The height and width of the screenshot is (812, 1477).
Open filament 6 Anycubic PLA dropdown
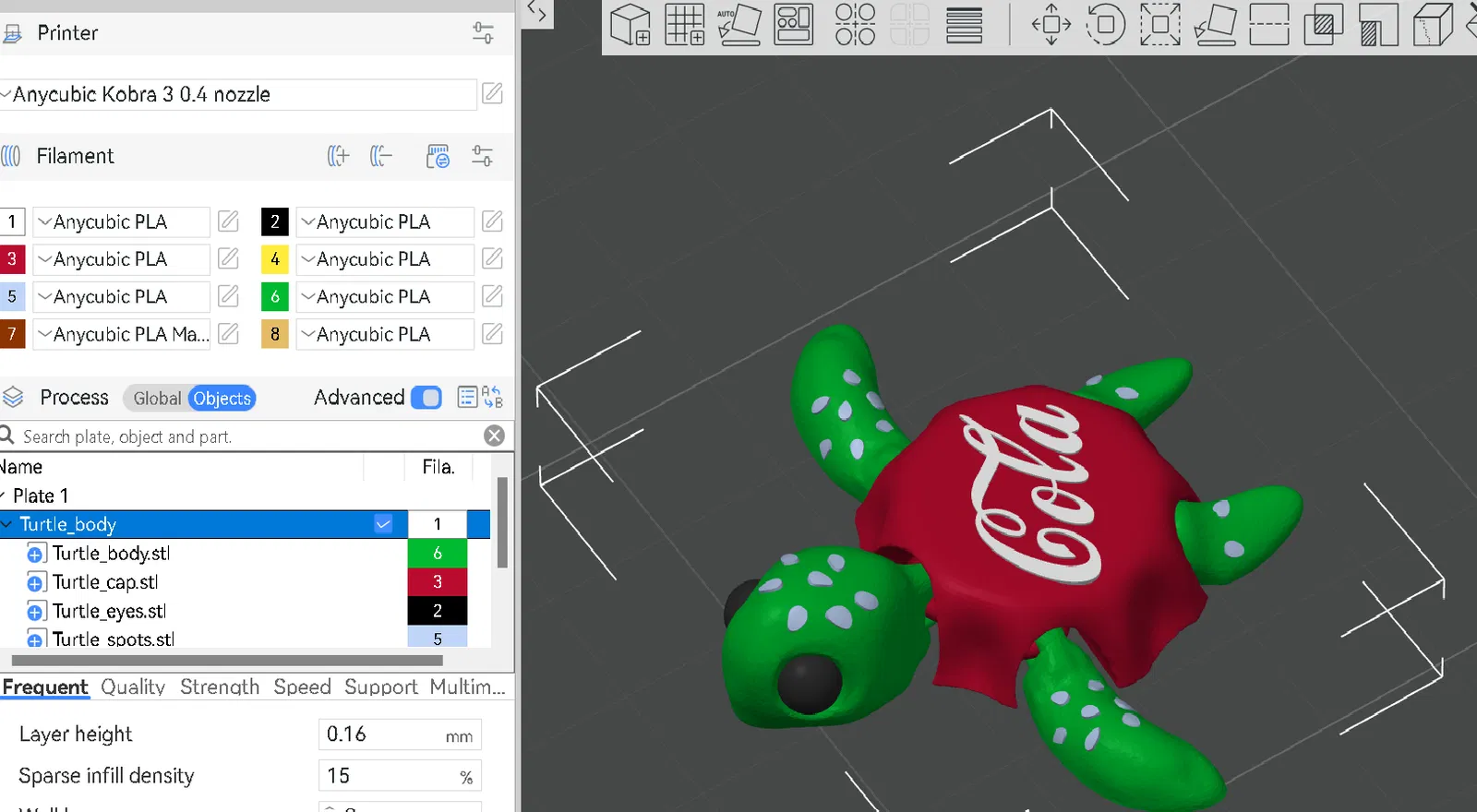coord(385,296)
